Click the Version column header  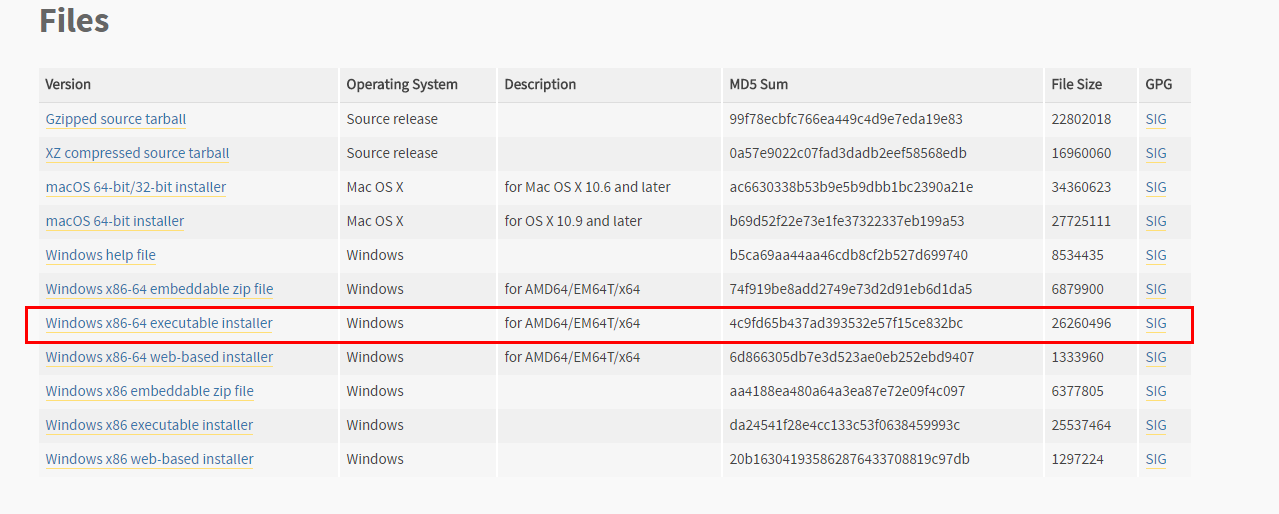68,84
